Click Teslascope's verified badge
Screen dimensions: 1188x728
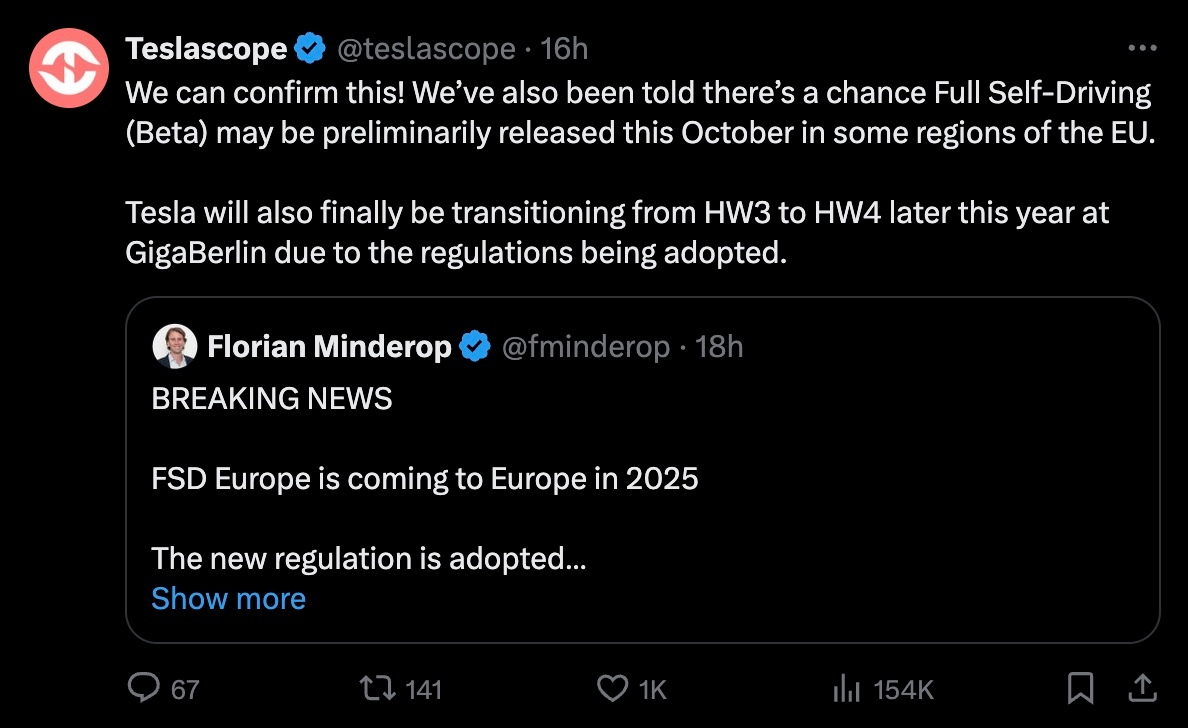(x=311, y=48)
